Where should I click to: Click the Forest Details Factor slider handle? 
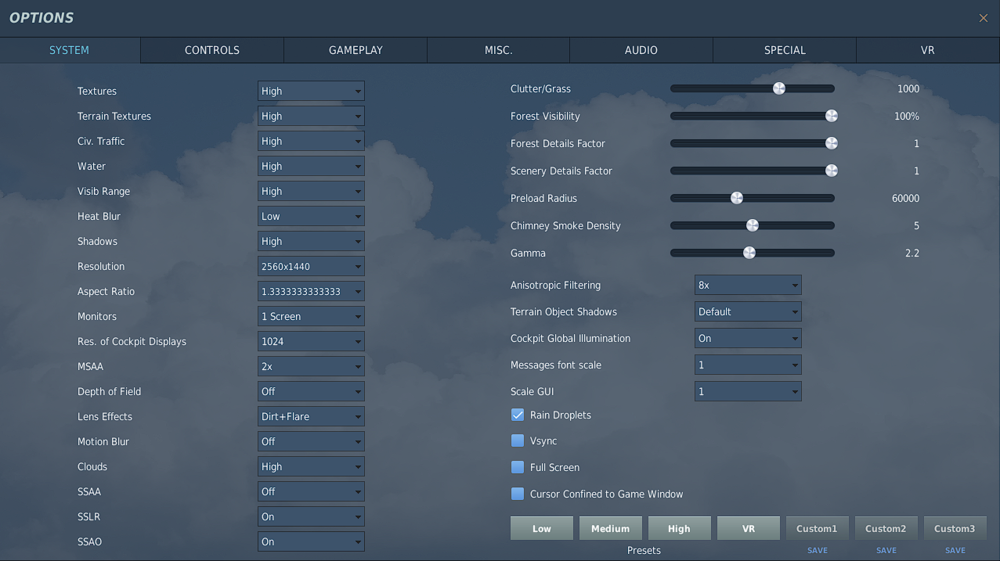[831, 143]
